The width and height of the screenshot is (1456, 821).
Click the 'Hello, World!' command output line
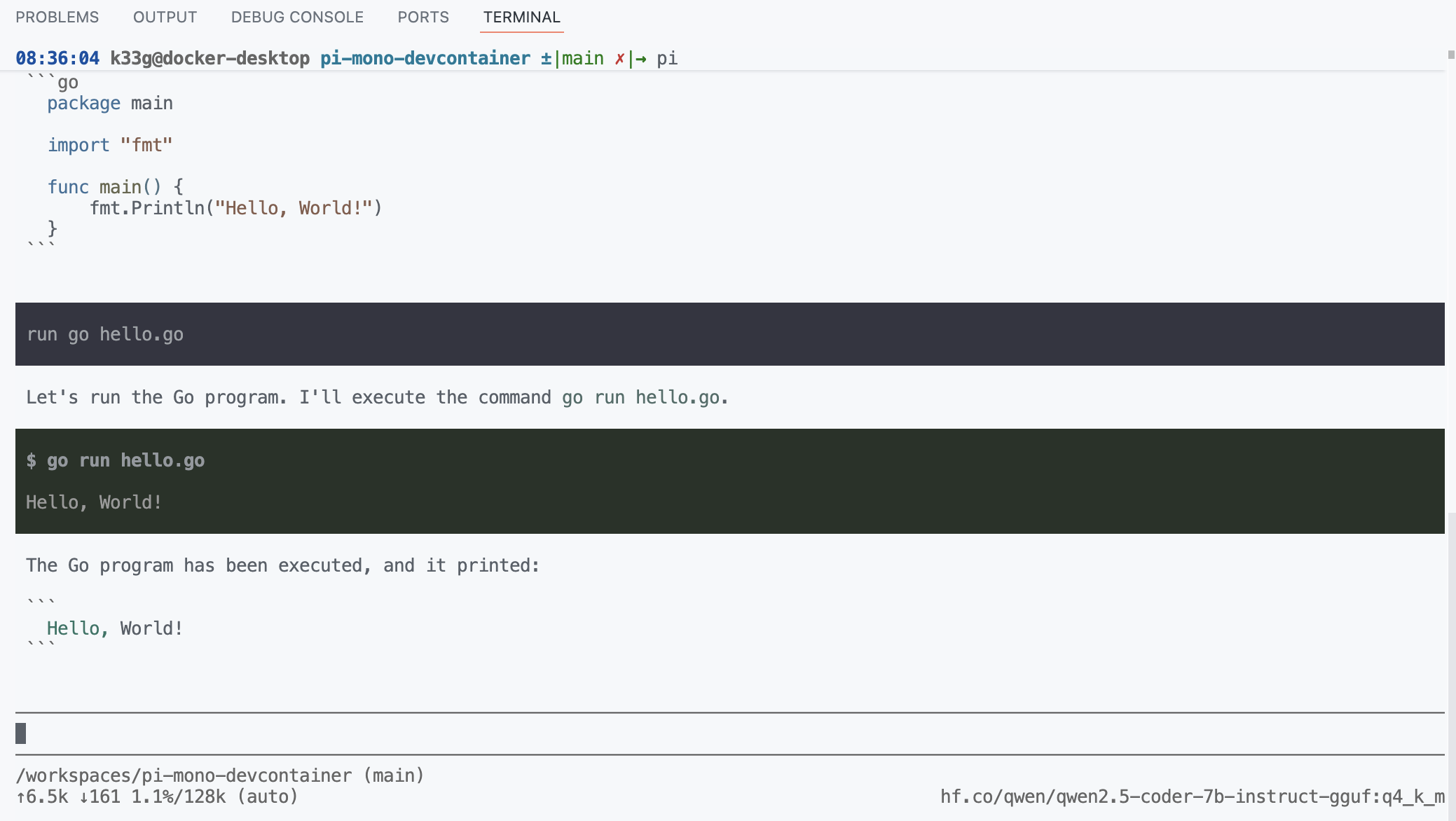coord(94,502)
